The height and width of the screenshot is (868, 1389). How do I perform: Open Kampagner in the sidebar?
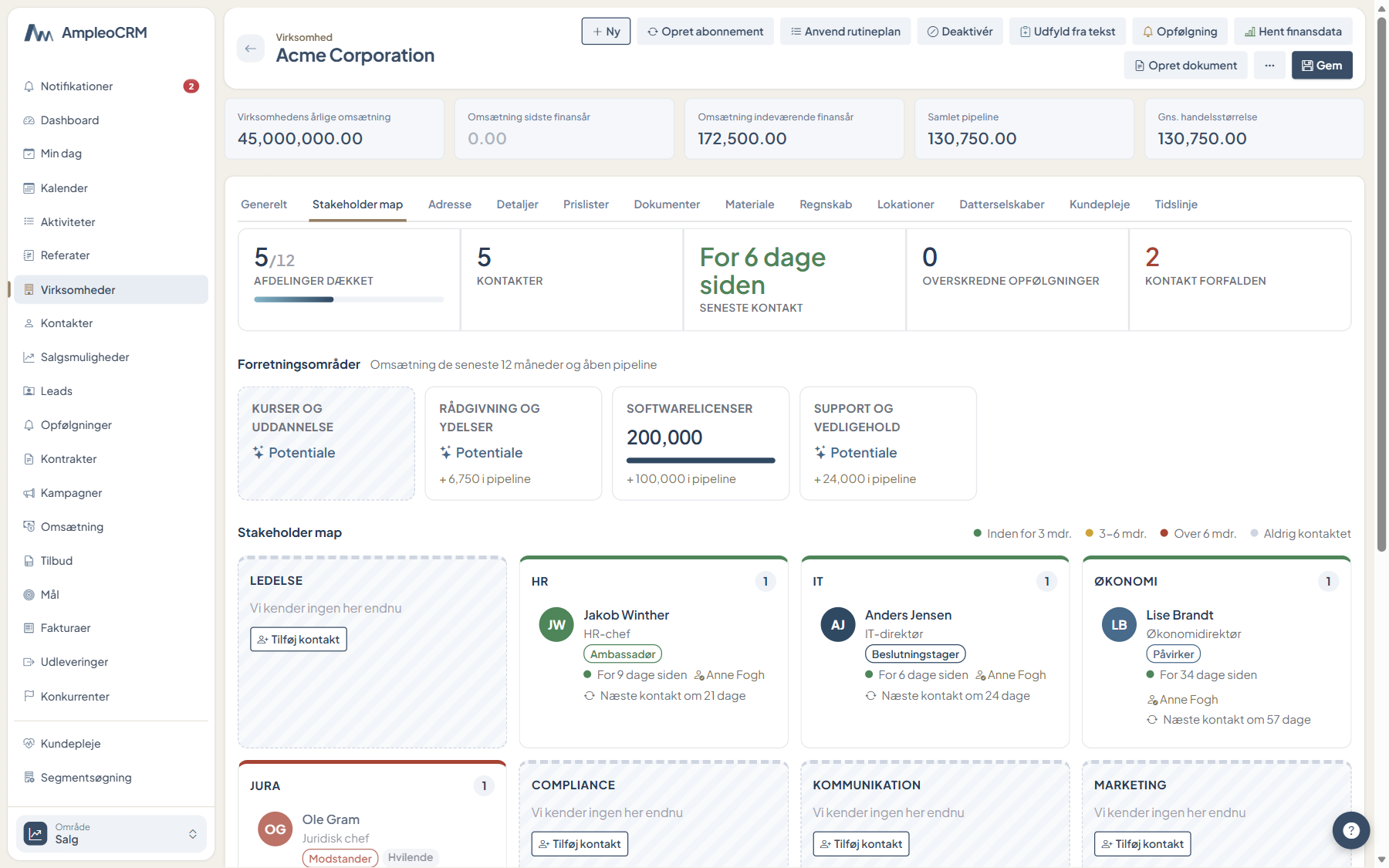[111, 493]
